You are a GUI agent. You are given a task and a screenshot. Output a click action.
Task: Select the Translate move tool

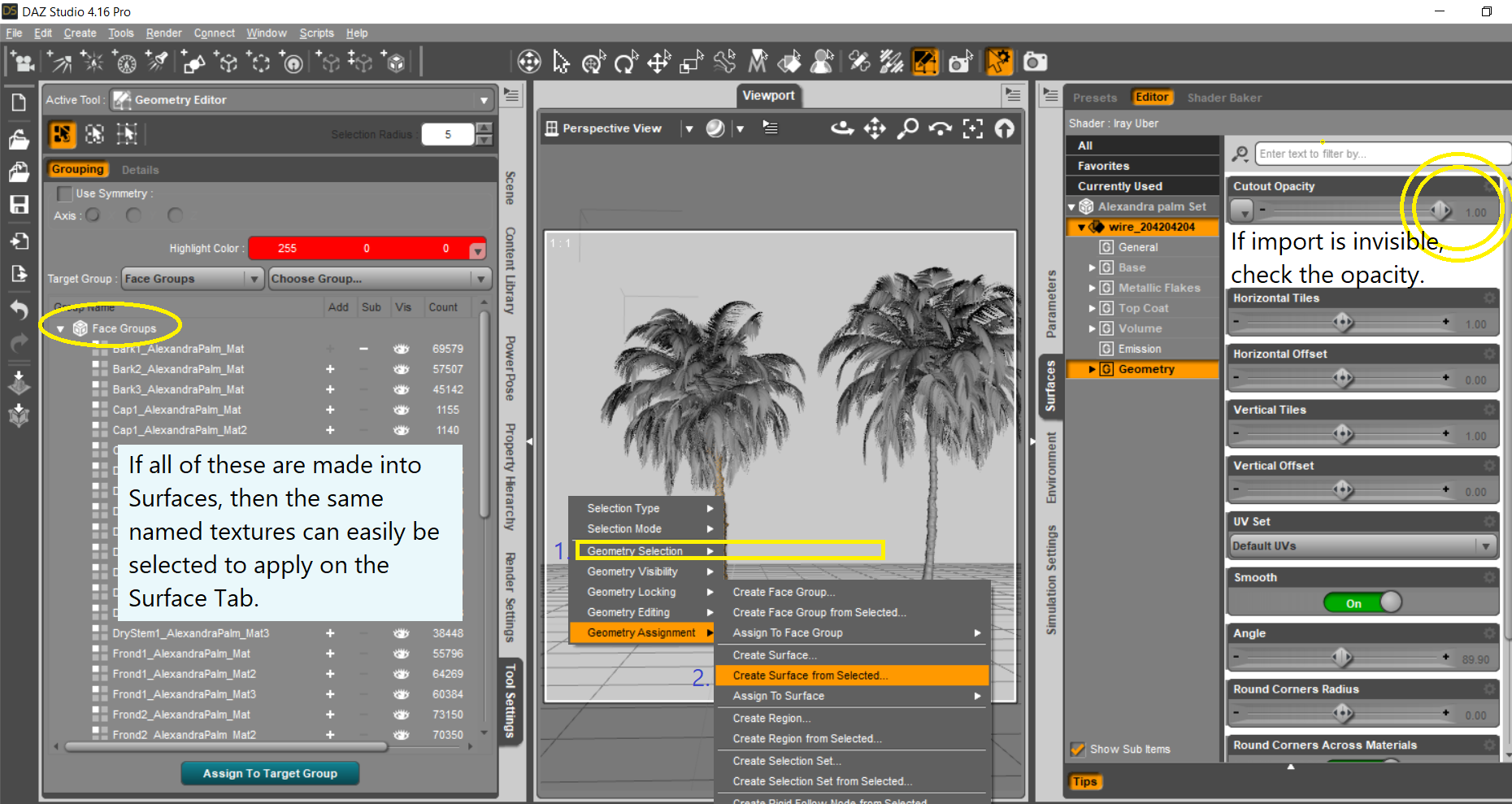[658, 62]
